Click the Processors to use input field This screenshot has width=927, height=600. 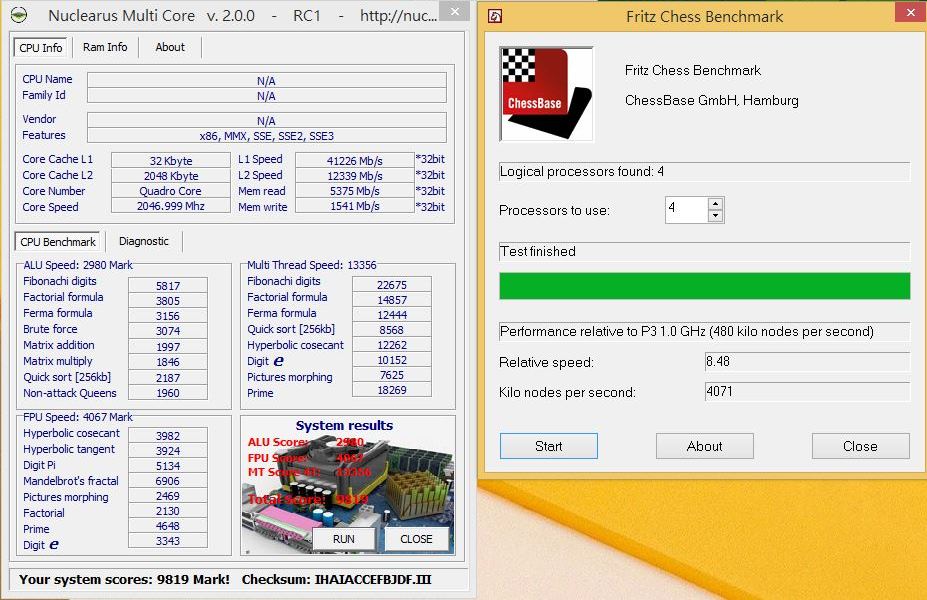(x=686, y=210)
